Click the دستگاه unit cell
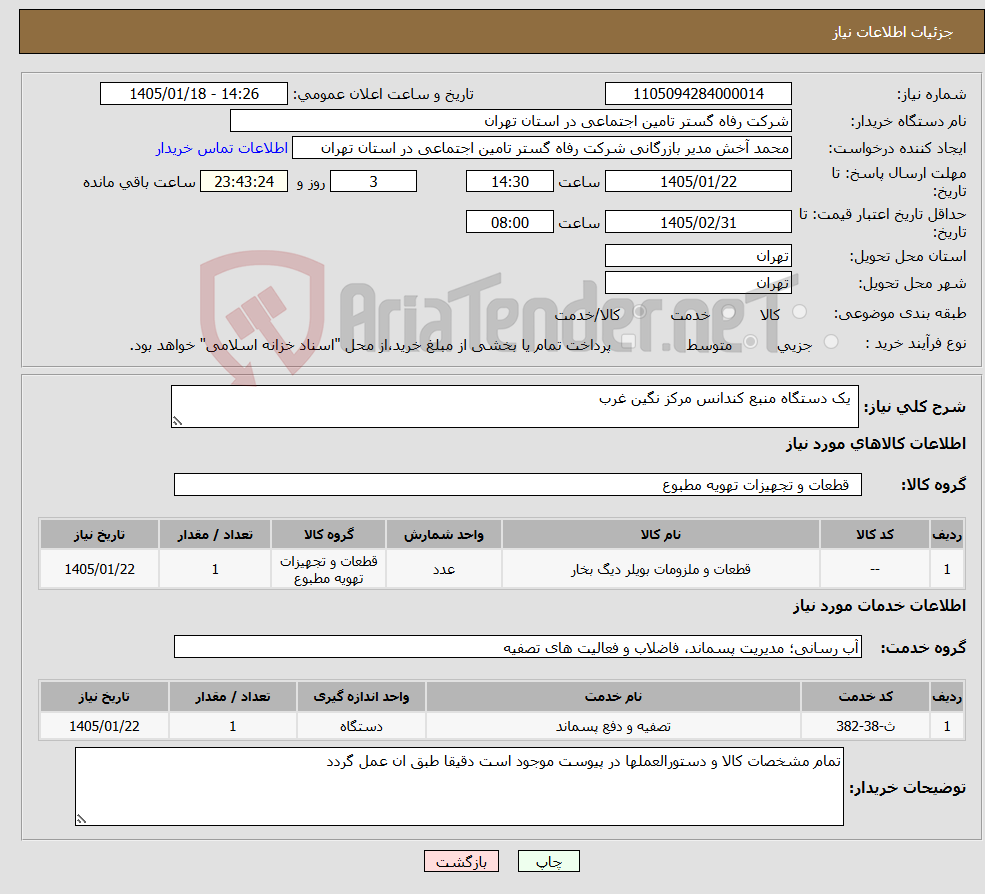Viewport: 985px width, 894px height. 361,726
